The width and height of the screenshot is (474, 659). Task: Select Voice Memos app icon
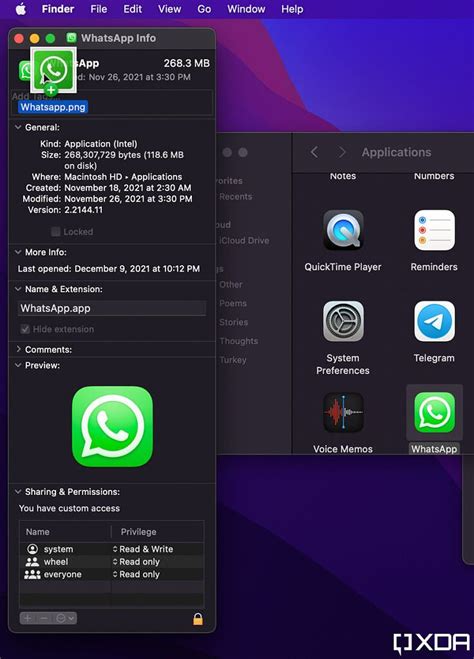[343, 412]
